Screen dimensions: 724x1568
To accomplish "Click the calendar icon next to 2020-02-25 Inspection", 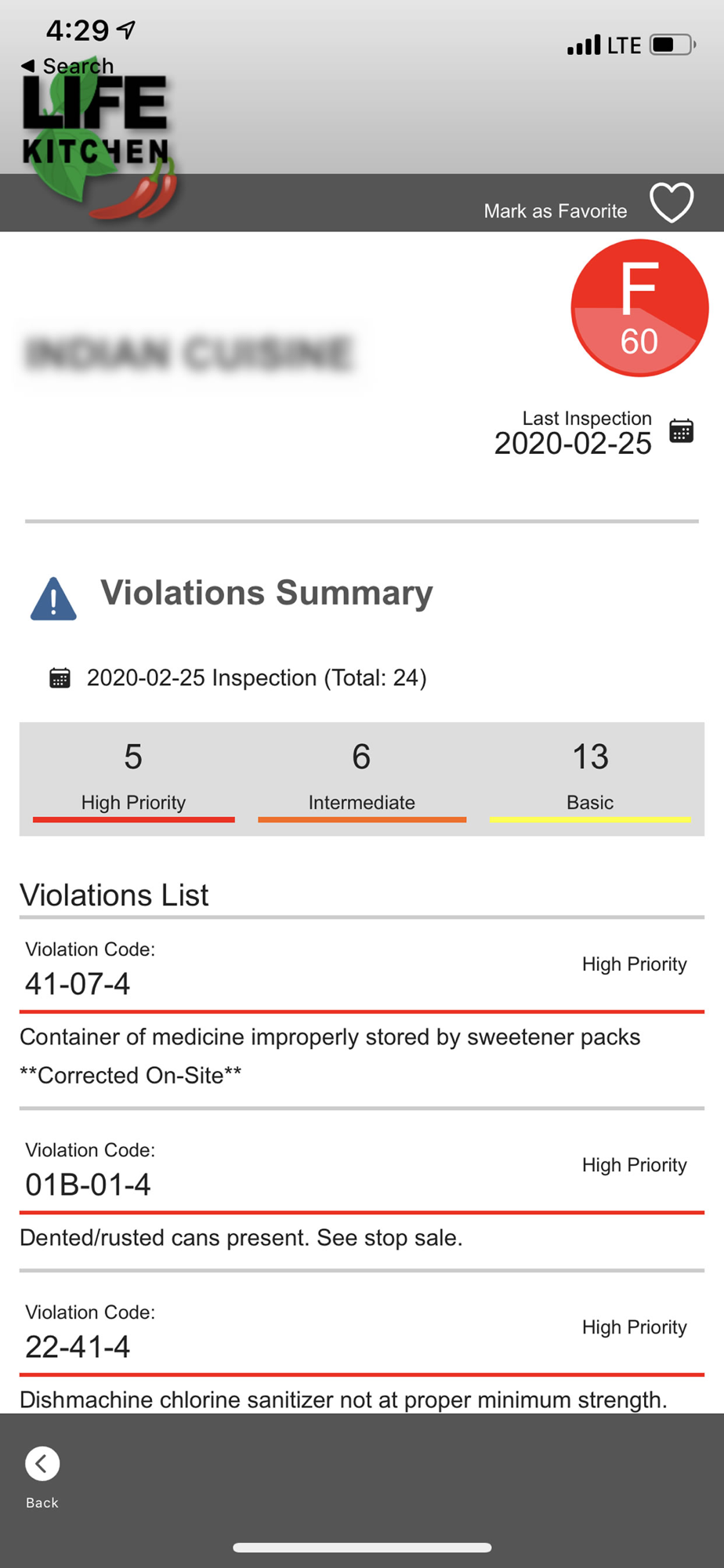I will 60,677.
